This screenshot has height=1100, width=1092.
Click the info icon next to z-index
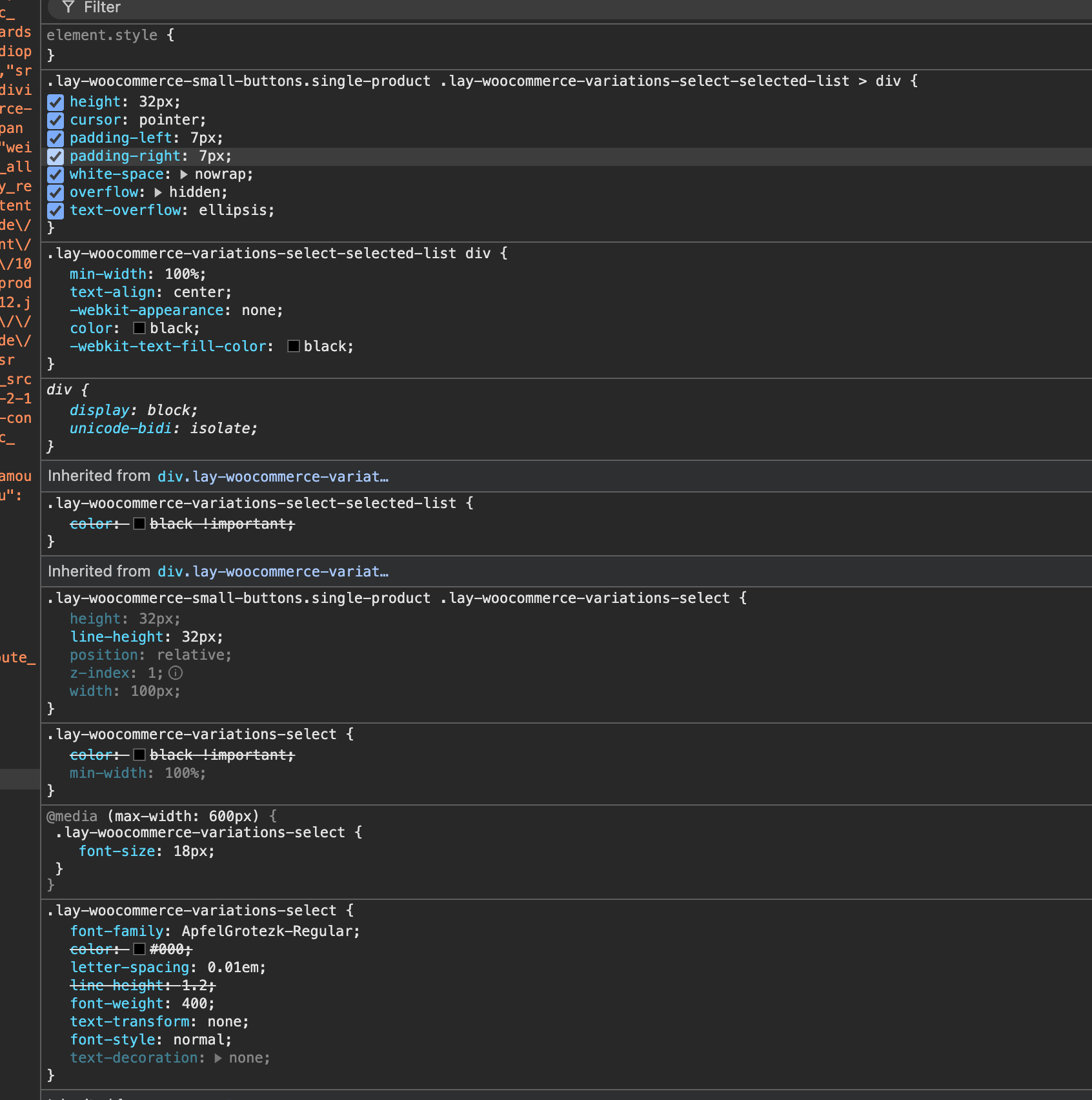[x=175, y=673]
